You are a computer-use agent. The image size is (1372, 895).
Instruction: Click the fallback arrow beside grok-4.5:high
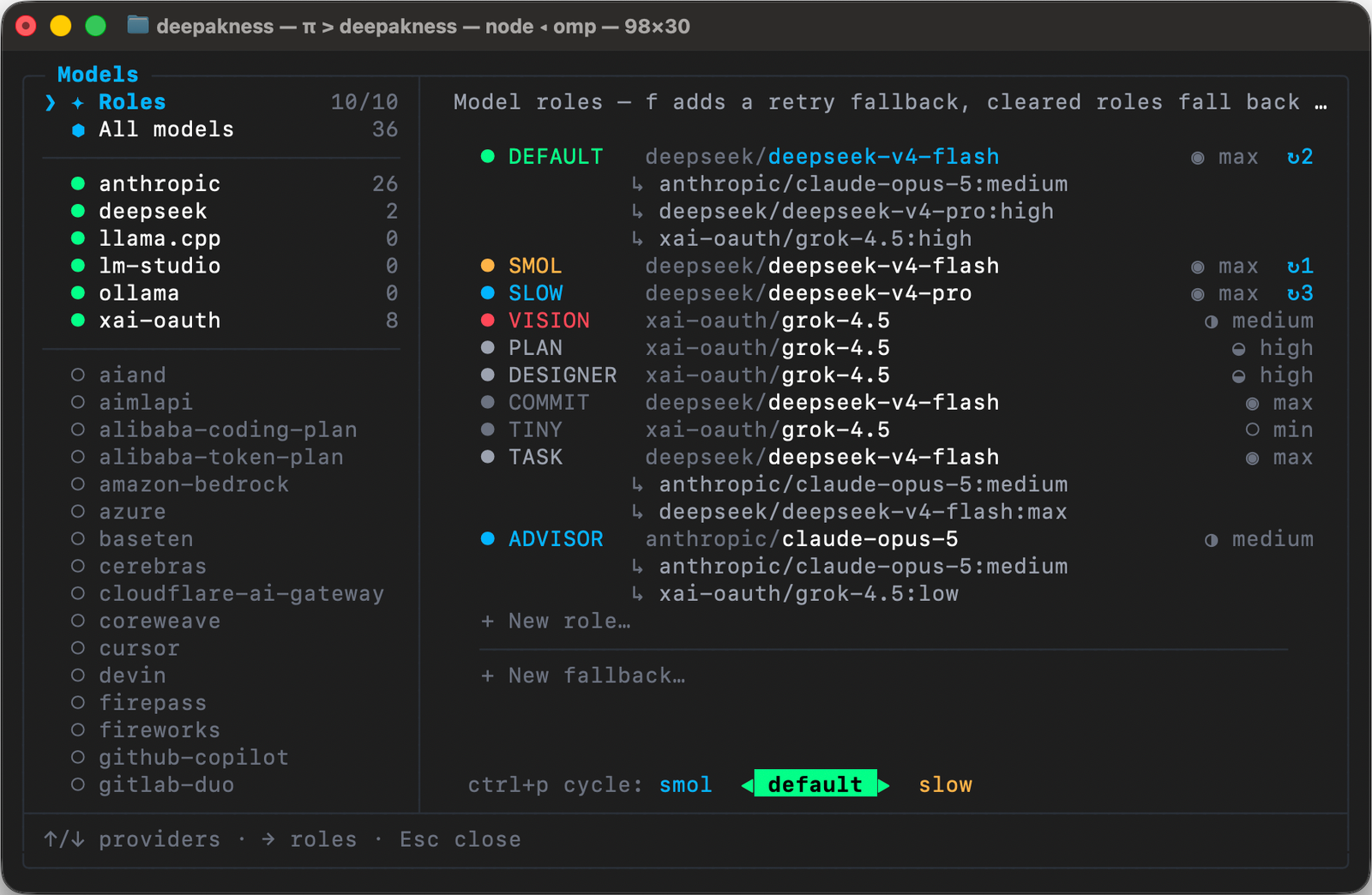[x=637, y=238]
